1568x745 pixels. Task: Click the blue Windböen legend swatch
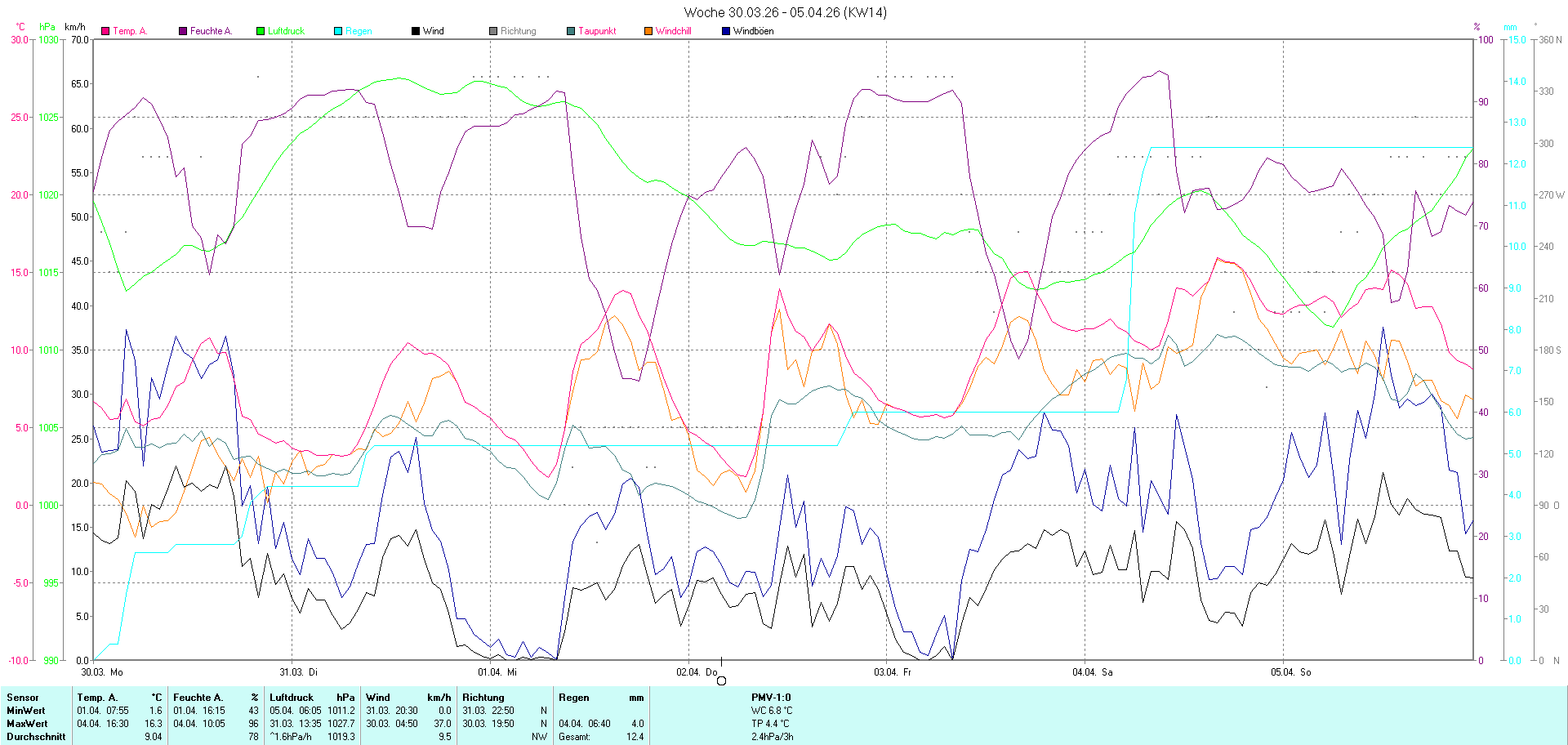[x=726, y=31]
